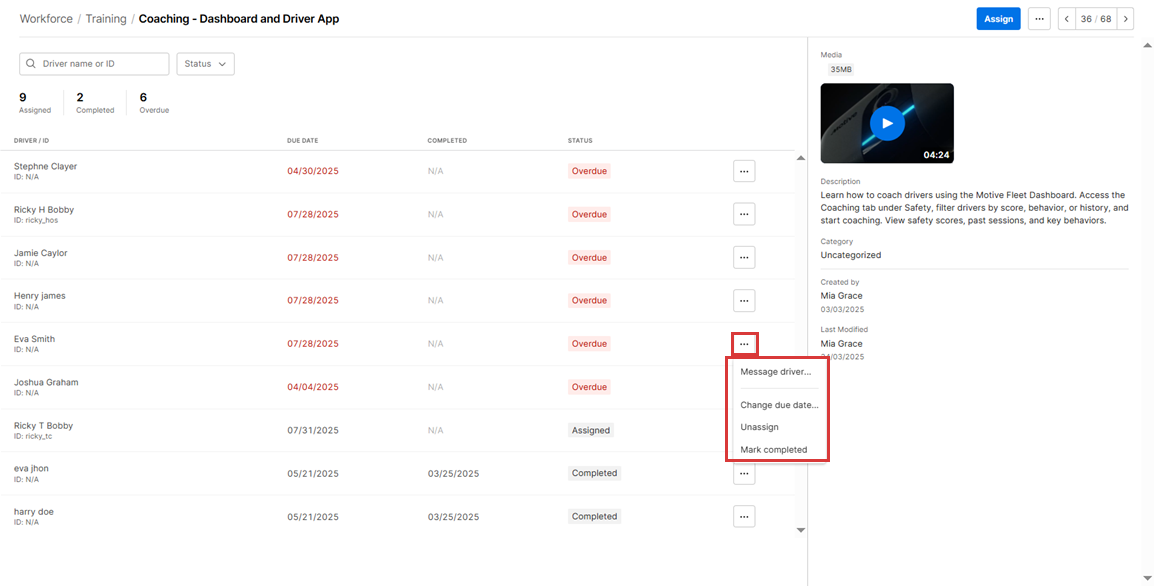Open actions menu for Henry james
This screenshot has height=586, width=1154.
743,300
